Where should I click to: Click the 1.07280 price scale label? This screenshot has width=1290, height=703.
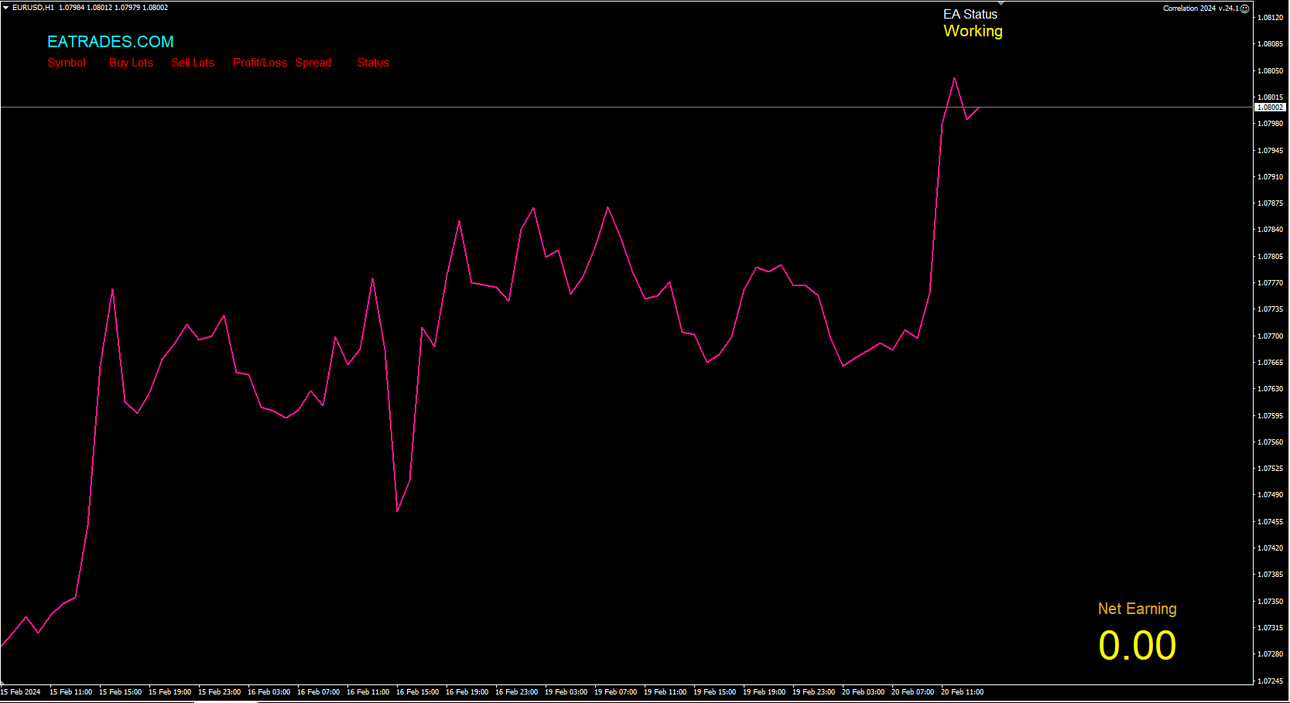pyautogui.click(x=1271, y=654)
